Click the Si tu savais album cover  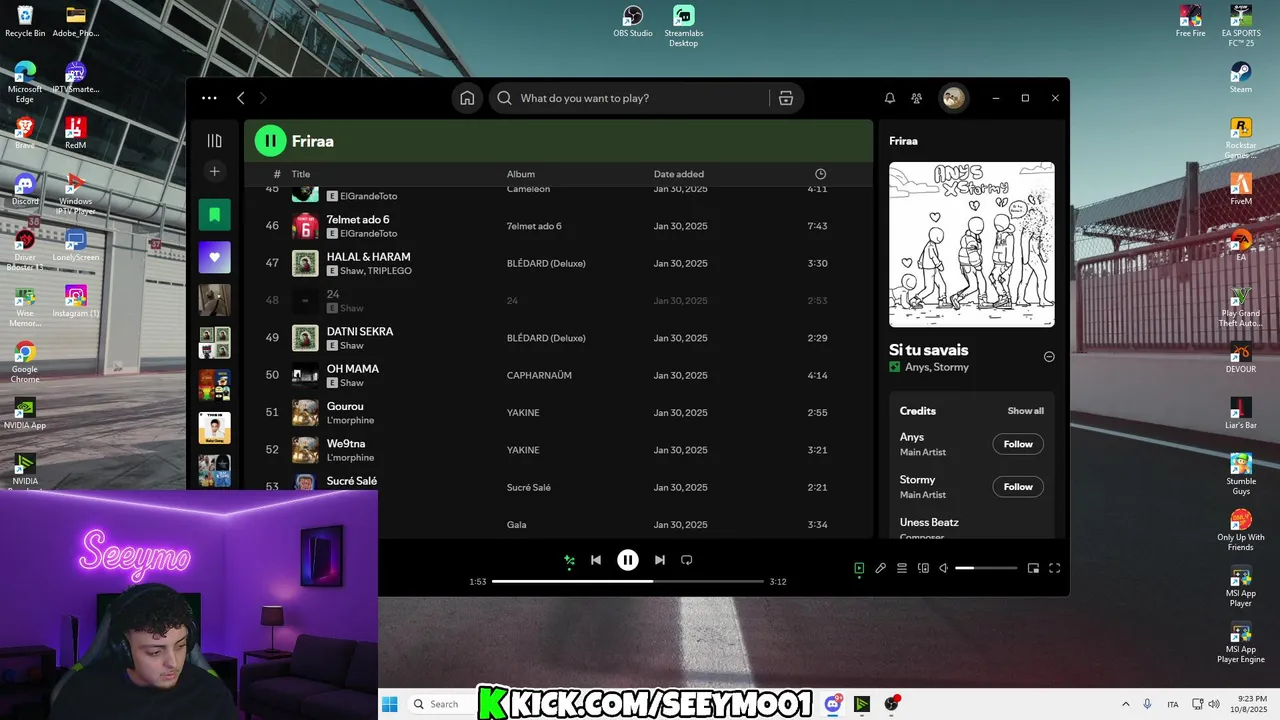coord(972,245)
